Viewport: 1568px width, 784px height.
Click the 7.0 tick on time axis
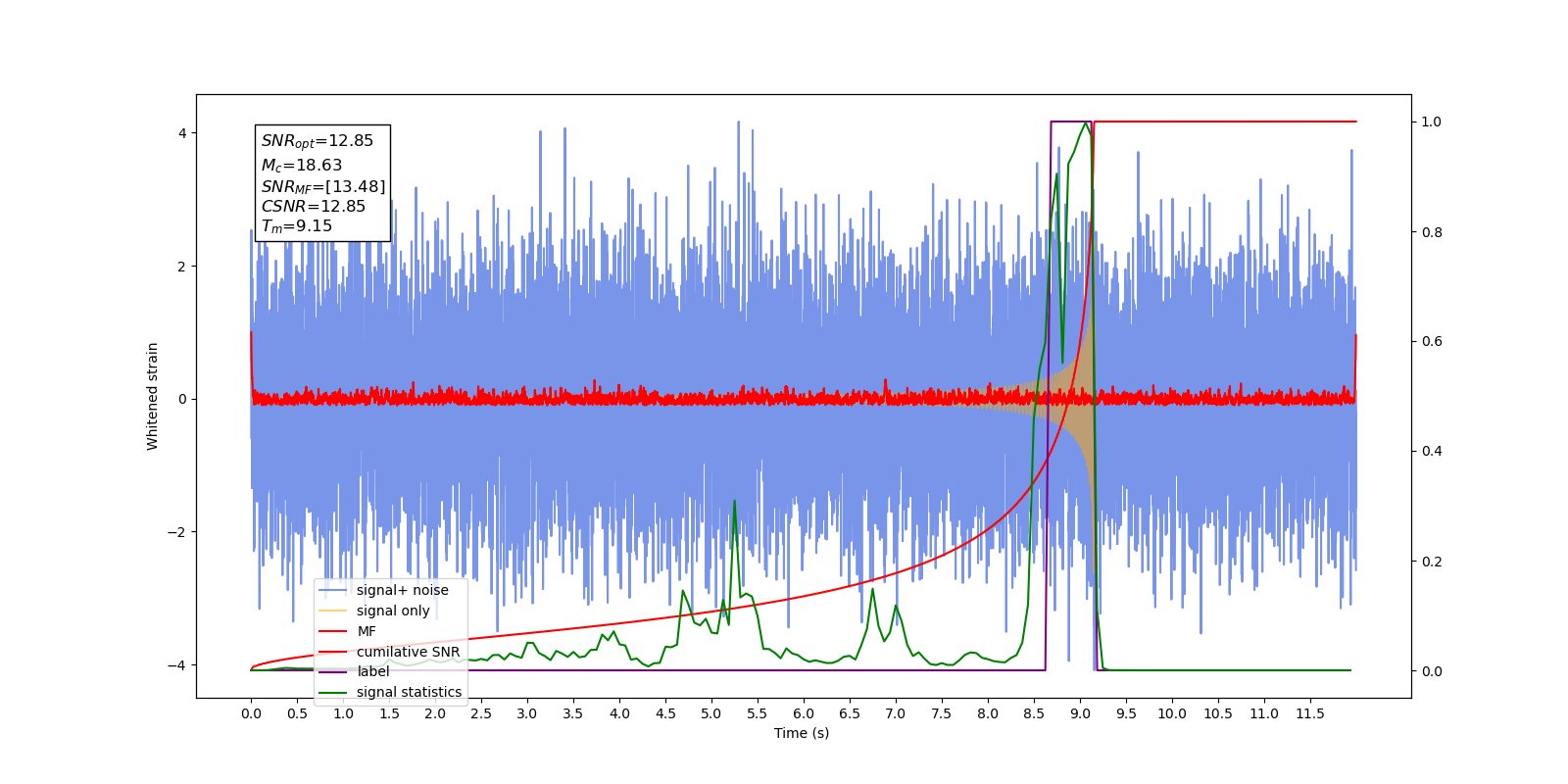click(x=896, y=713)
